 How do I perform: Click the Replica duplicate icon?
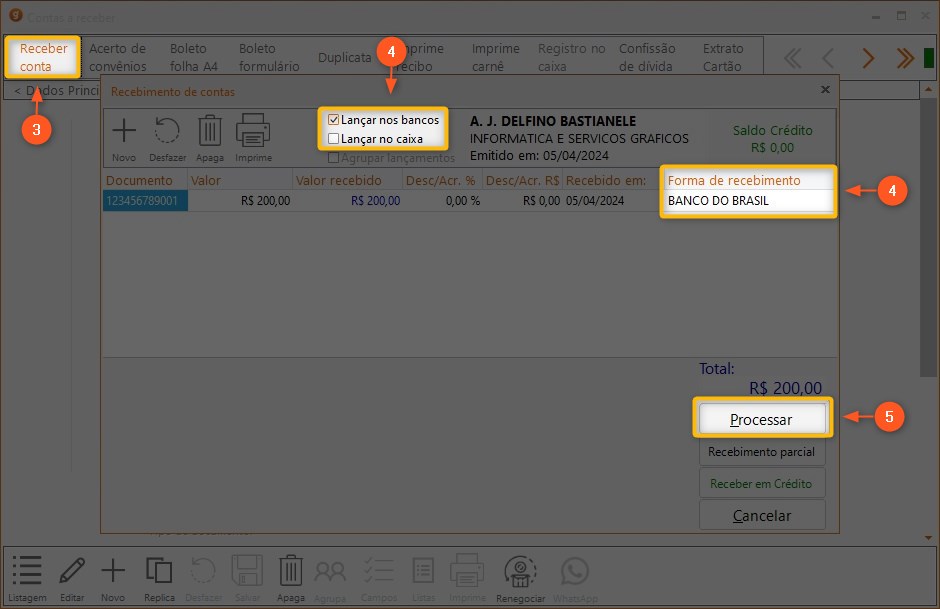click(x=159, y=576)
